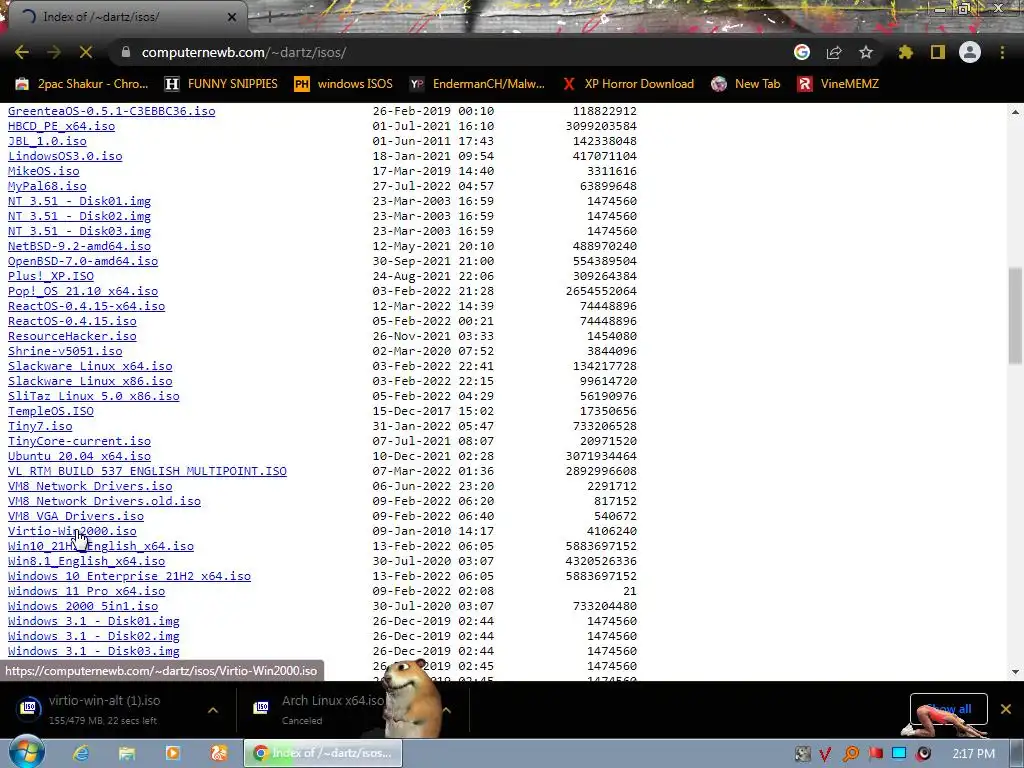Open the Tiny7.iso link
Viewport: 1024px width, 768px height.
pos(40,426)
